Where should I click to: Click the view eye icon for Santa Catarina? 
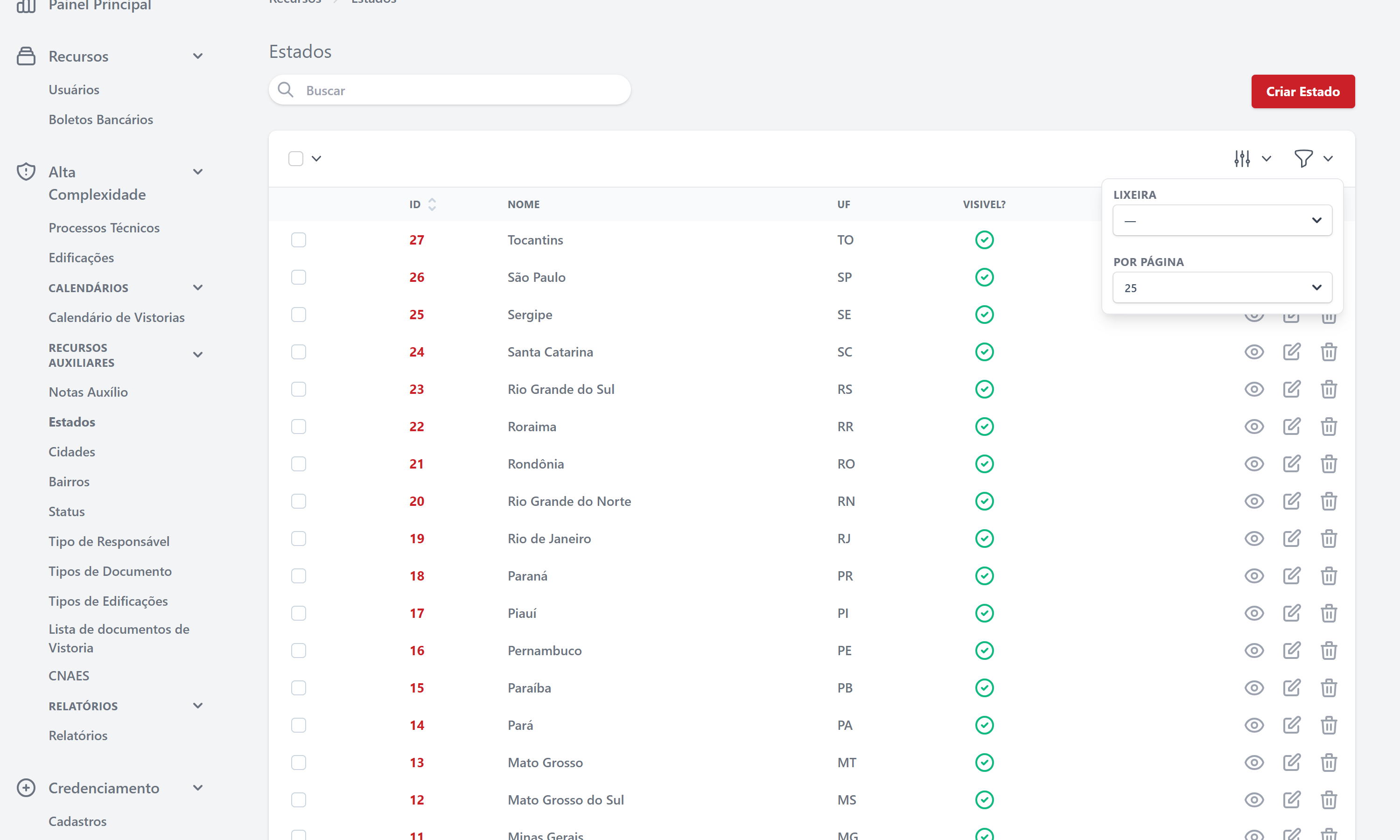1254,352
